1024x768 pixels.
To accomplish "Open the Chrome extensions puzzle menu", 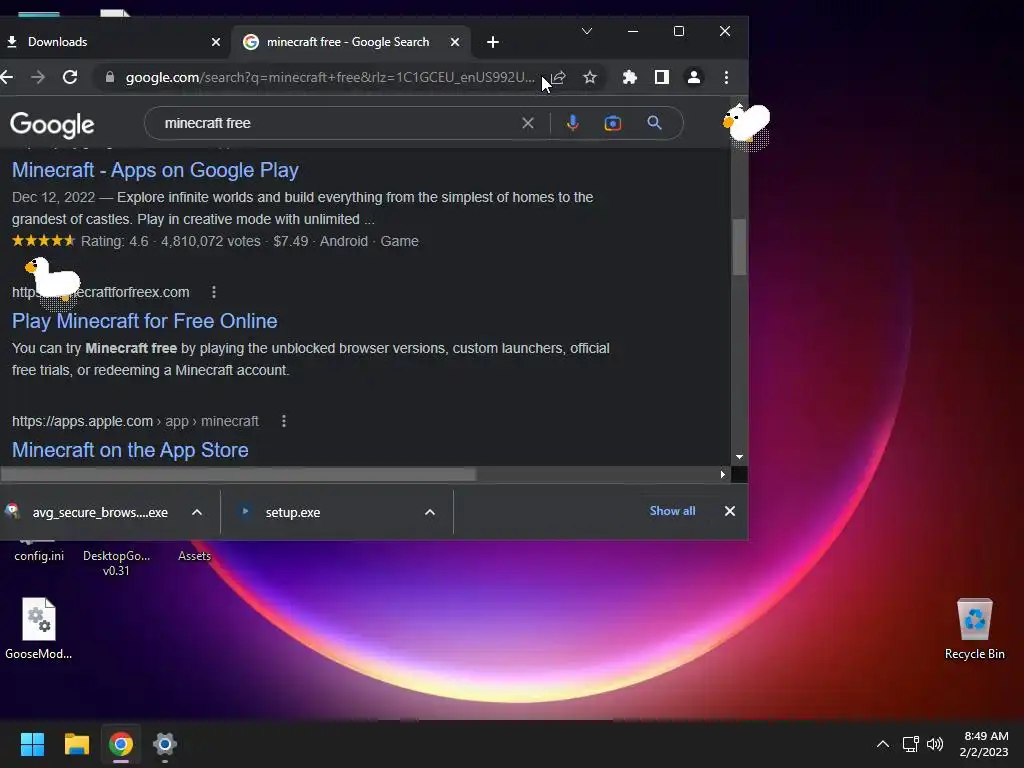I will (630, 78).
